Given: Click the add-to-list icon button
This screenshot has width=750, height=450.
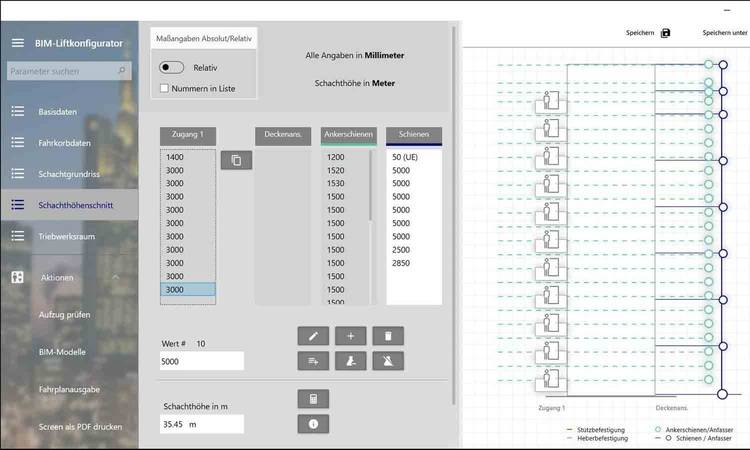Looking at the screenshot, I should point(313,361).
